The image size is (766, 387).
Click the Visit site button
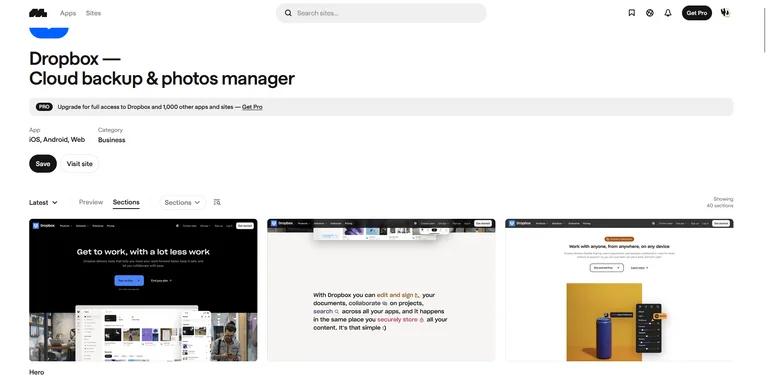click(80, 164)
